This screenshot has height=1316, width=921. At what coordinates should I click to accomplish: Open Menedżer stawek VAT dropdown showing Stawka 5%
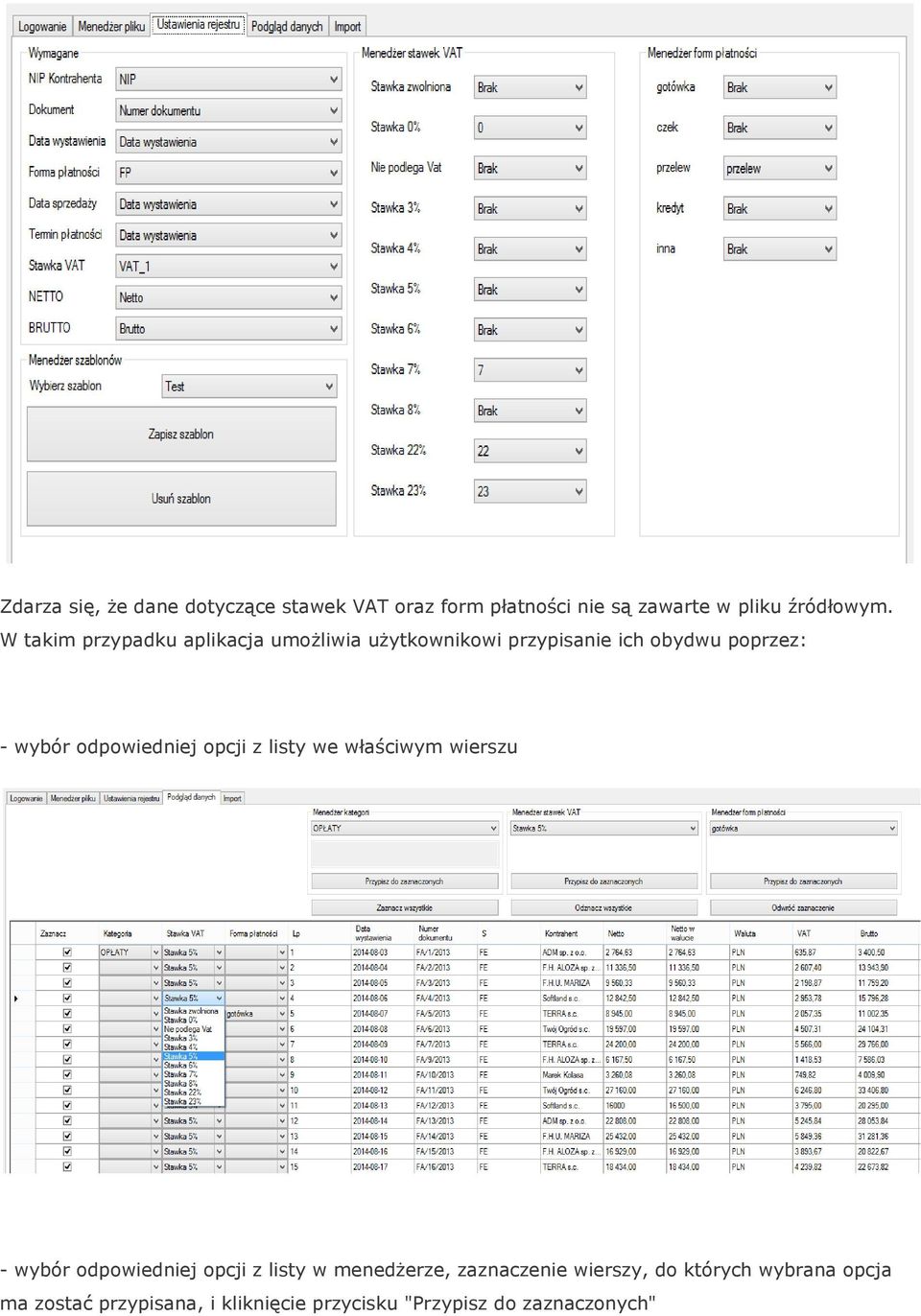(603, 829)
